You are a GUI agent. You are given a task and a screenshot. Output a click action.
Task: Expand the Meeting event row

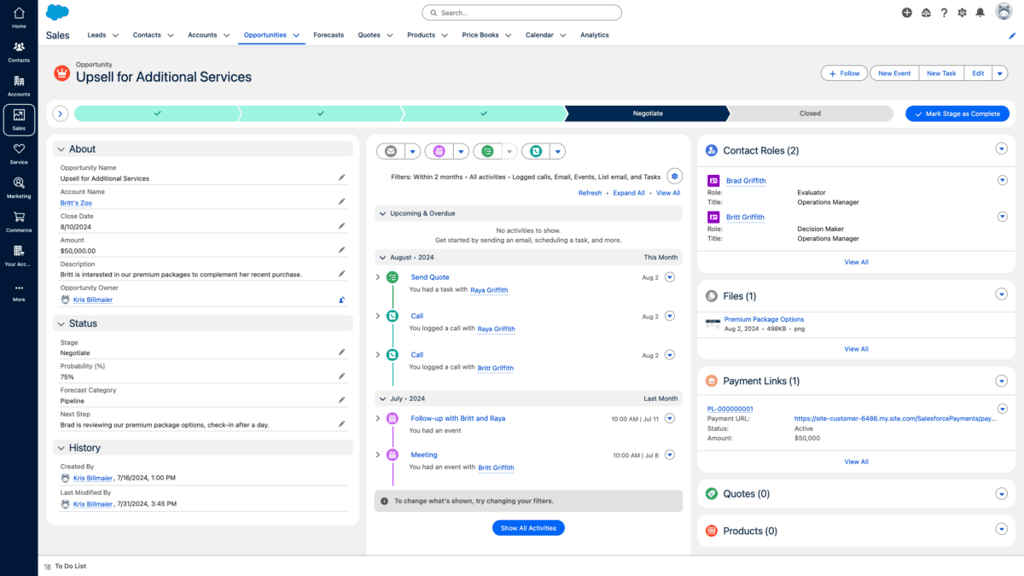click(377, 455)
